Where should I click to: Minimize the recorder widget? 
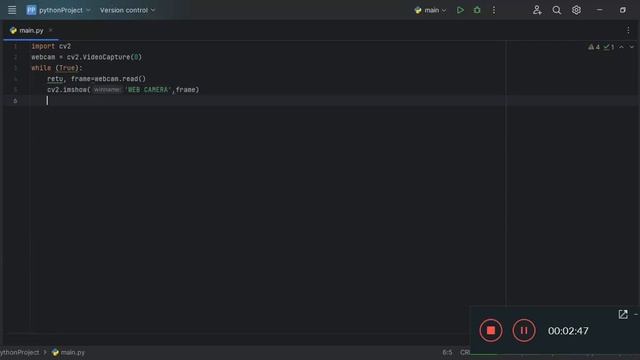pyautogui.click(x=636, y=315)
